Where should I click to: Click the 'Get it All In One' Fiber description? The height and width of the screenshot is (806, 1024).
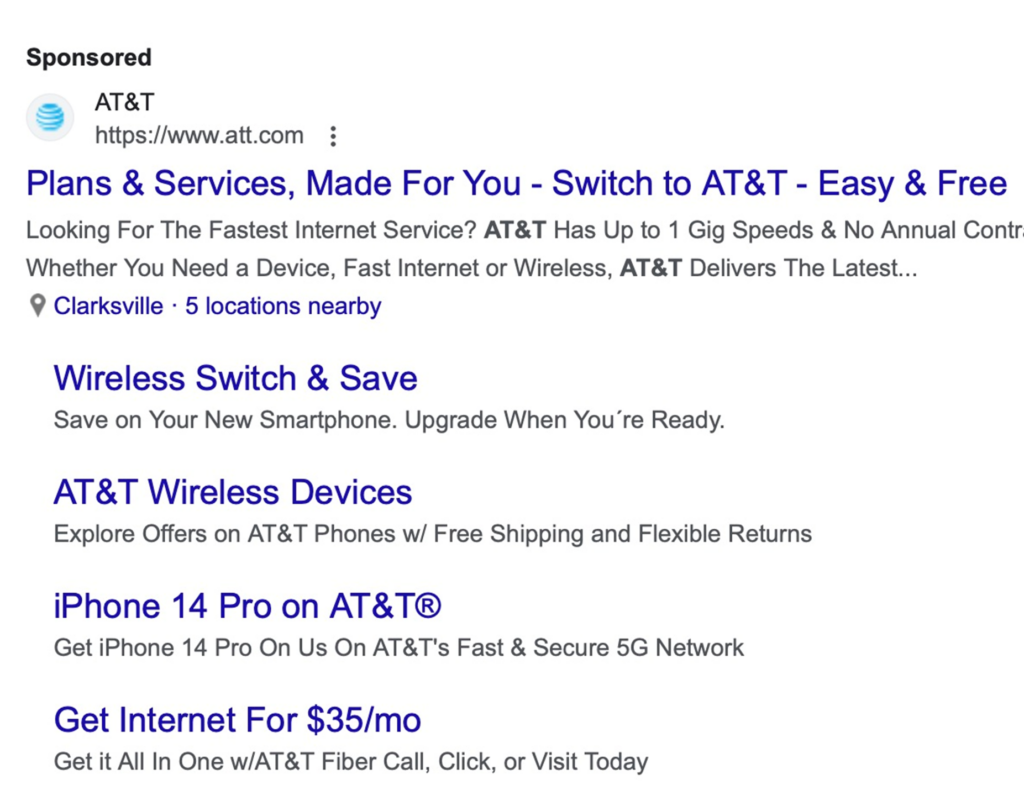pyautogui.click(x=350, y=762)
